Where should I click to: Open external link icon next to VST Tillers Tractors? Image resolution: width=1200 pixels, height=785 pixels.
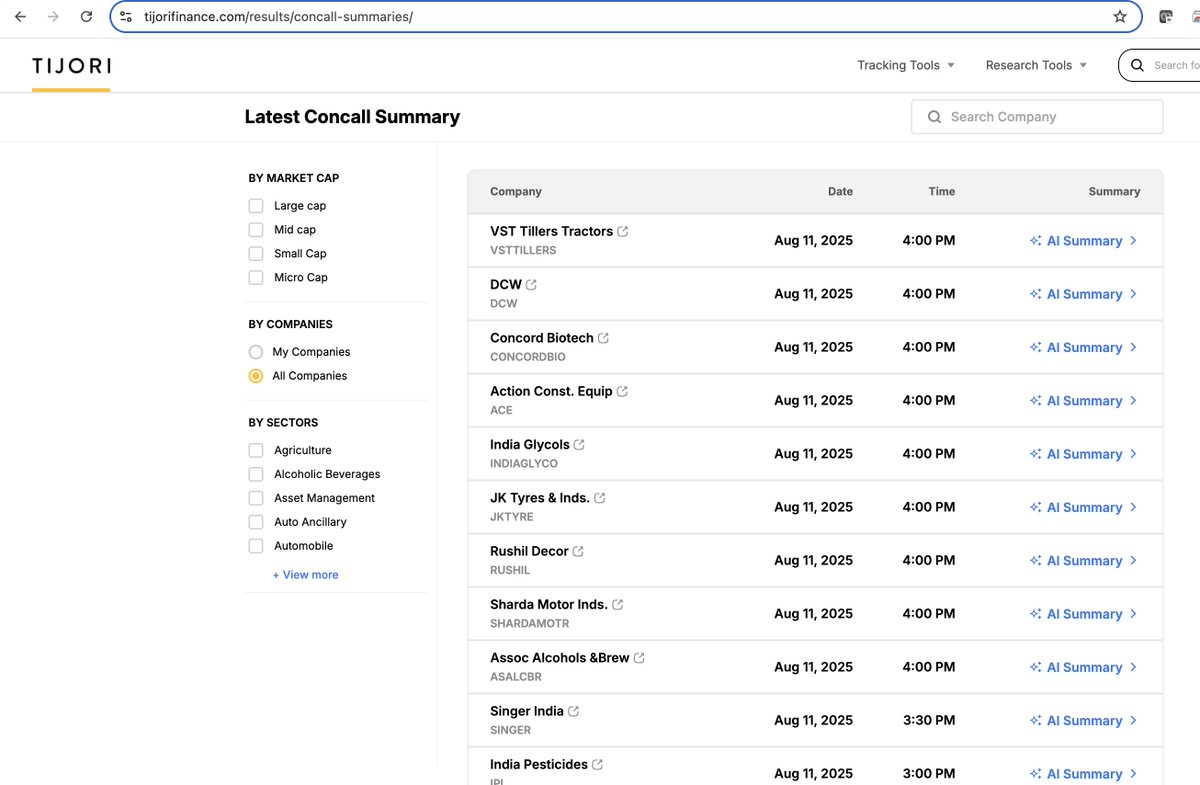(x=623, y=231)
